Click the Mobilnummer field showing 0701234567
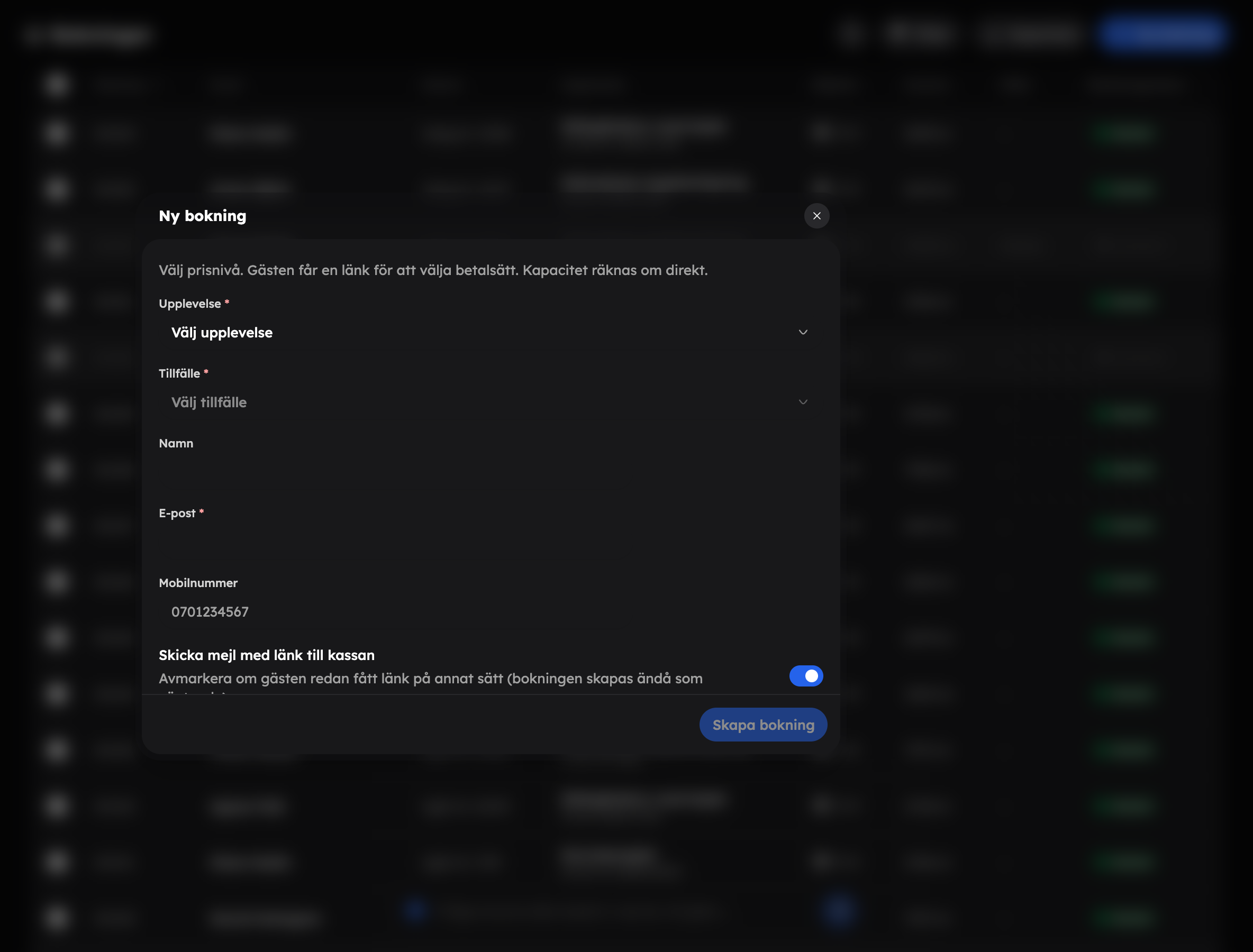Image resolution: width=1253 pixels, height=952 pixels. (491, 611)
